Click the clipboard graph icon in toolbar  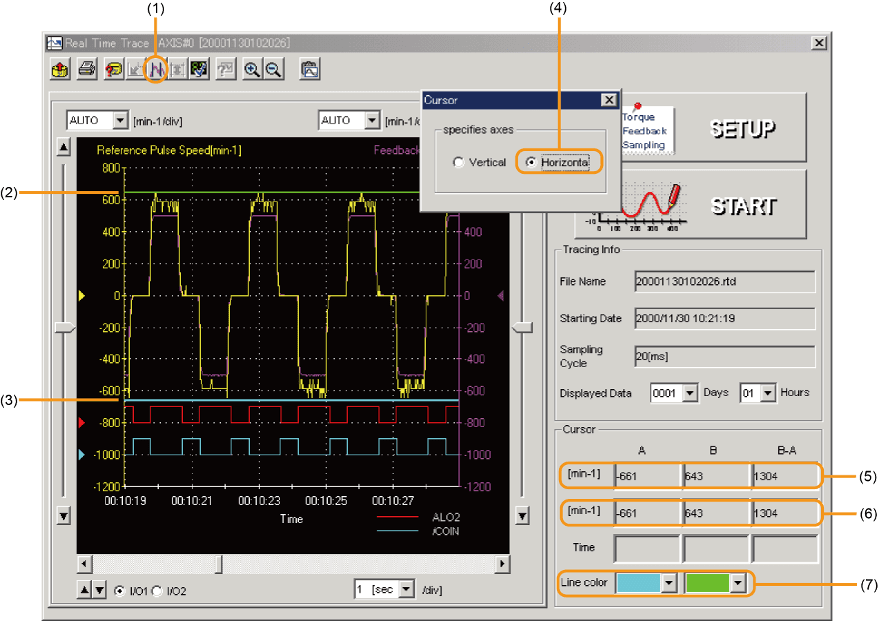coord(309,70)
